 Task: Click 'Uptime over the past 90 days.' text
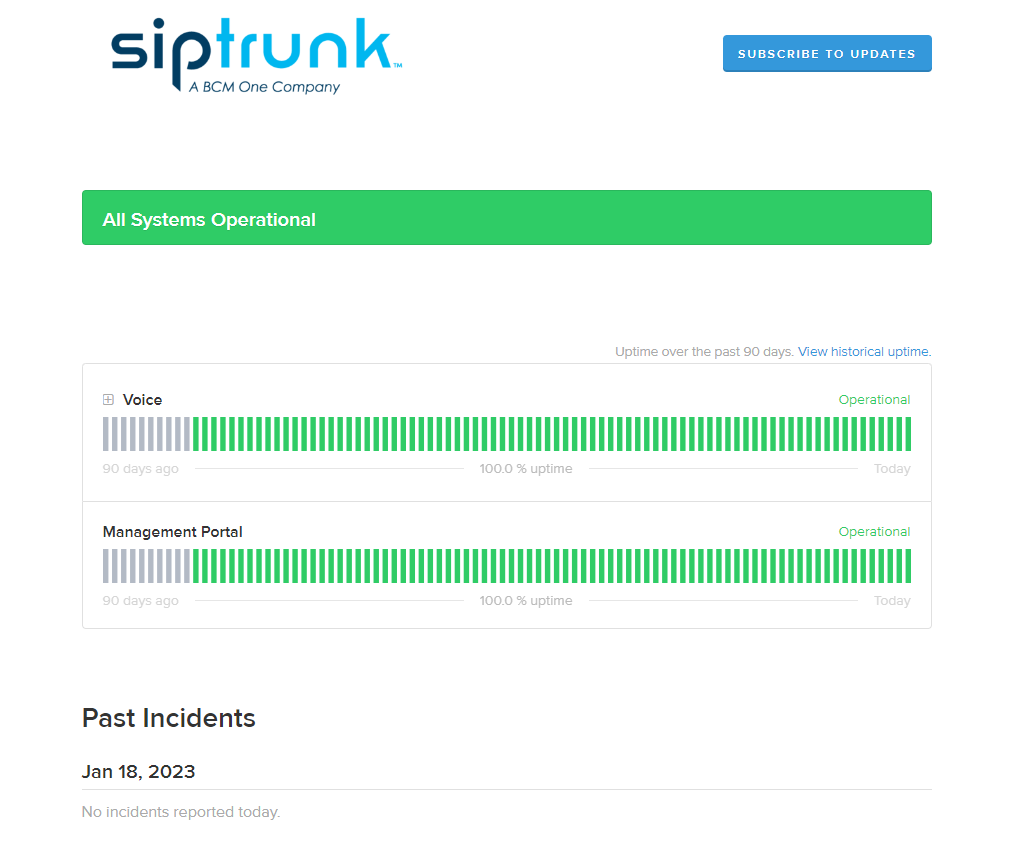pos(704,351)
